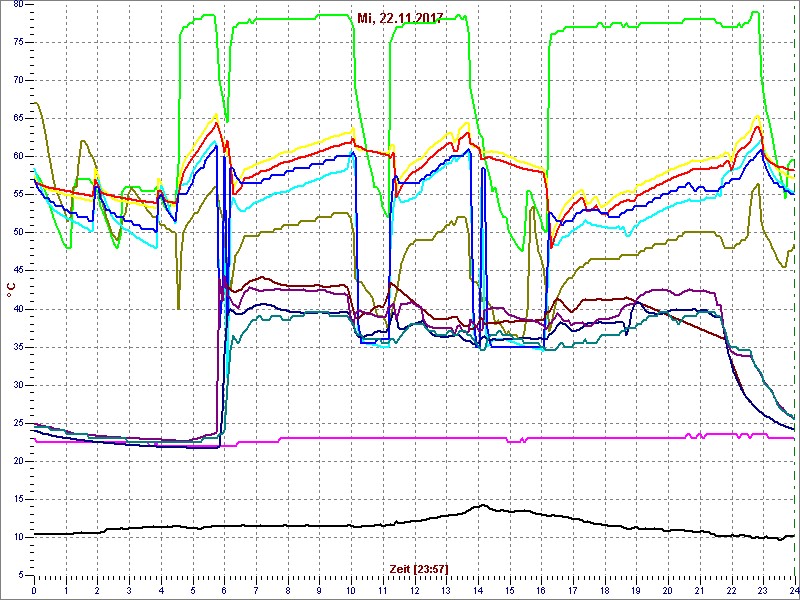Click the green dashed time cursor line
Viewport: 800px width, 600px height.
pyautogui.click(x=794, y=290)
